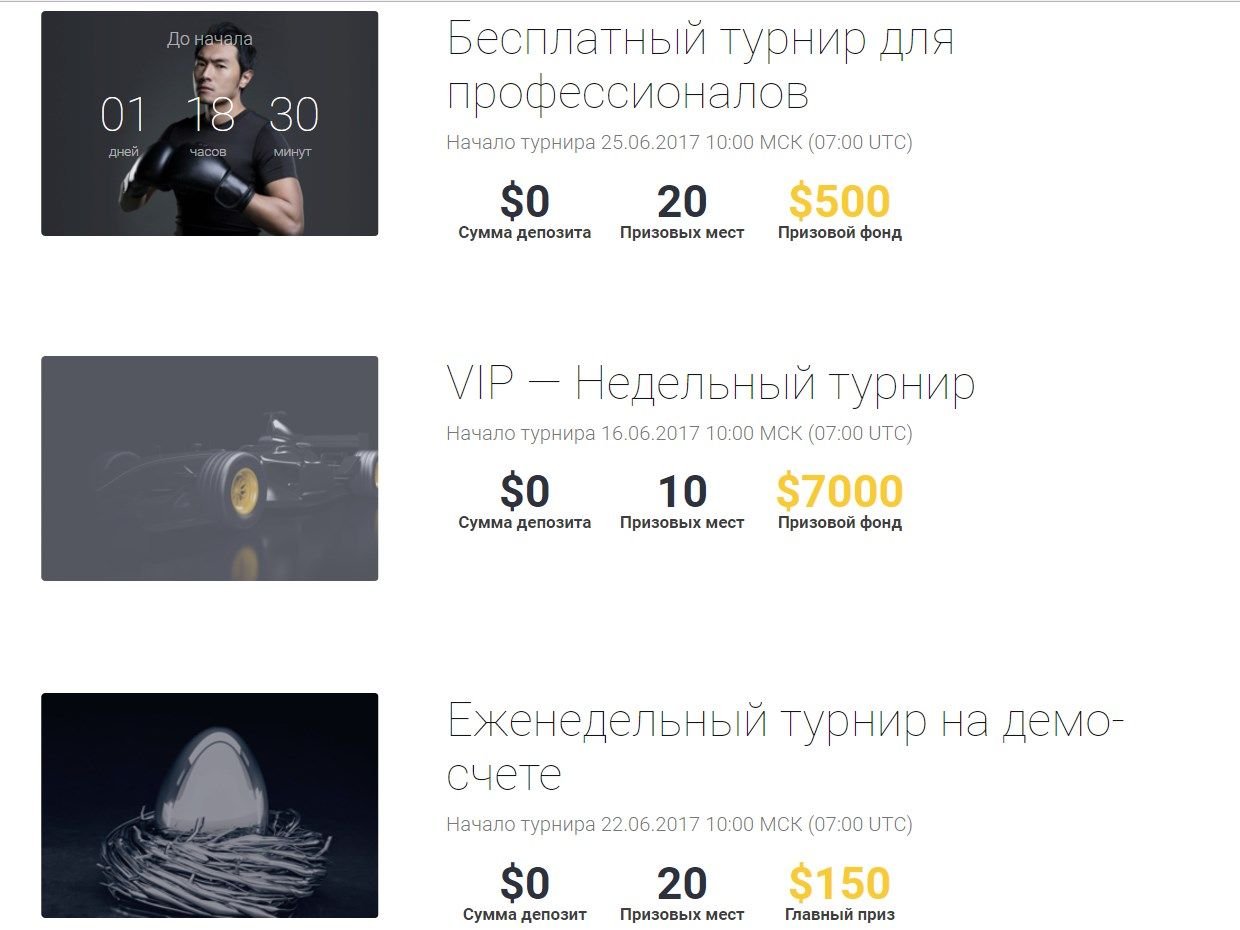Click the 'Главный приз' label
This screenshot has height=930, width=1240.
[x=840, y=914]
